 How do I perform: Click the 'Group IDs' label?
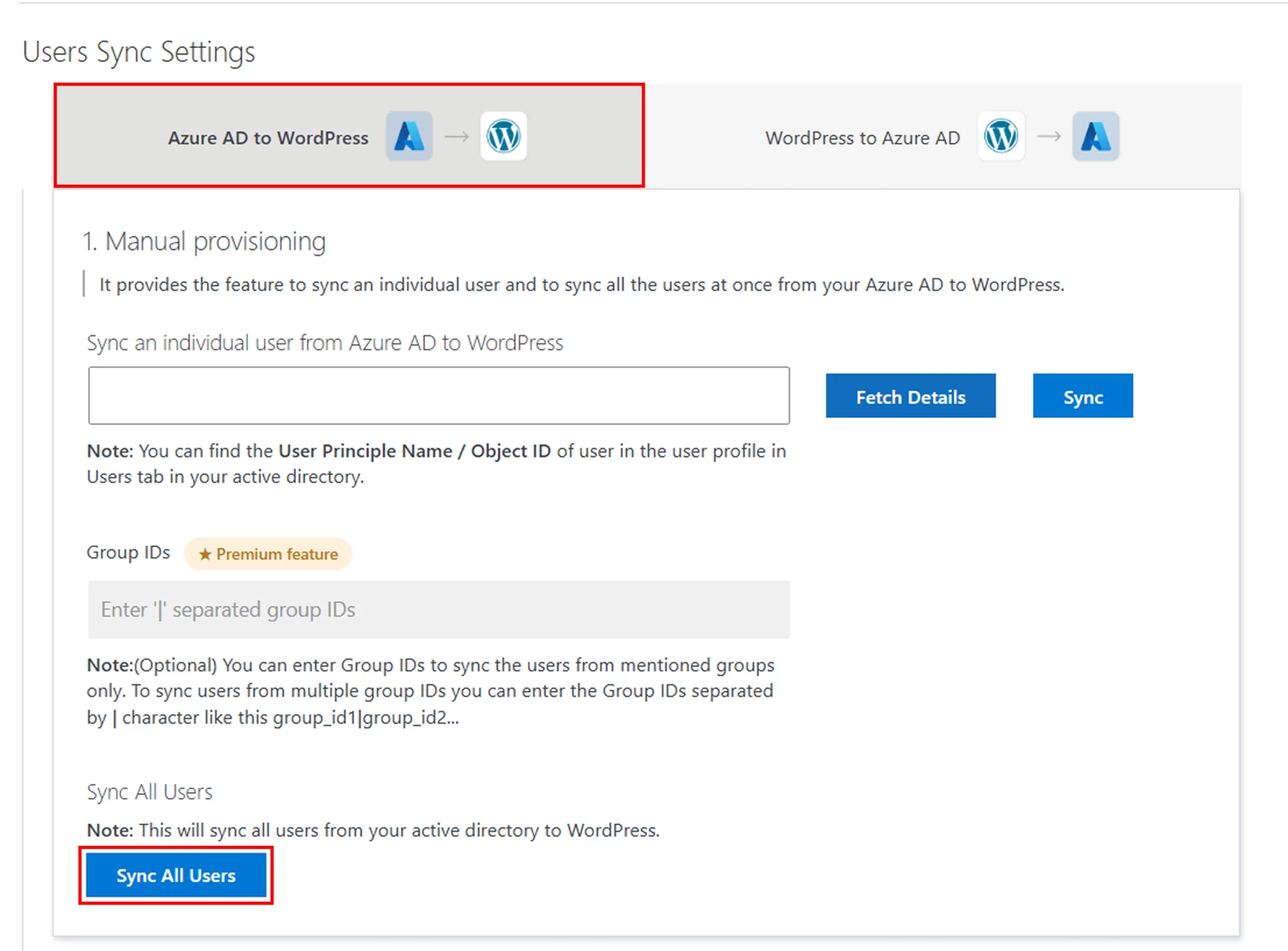128,552
